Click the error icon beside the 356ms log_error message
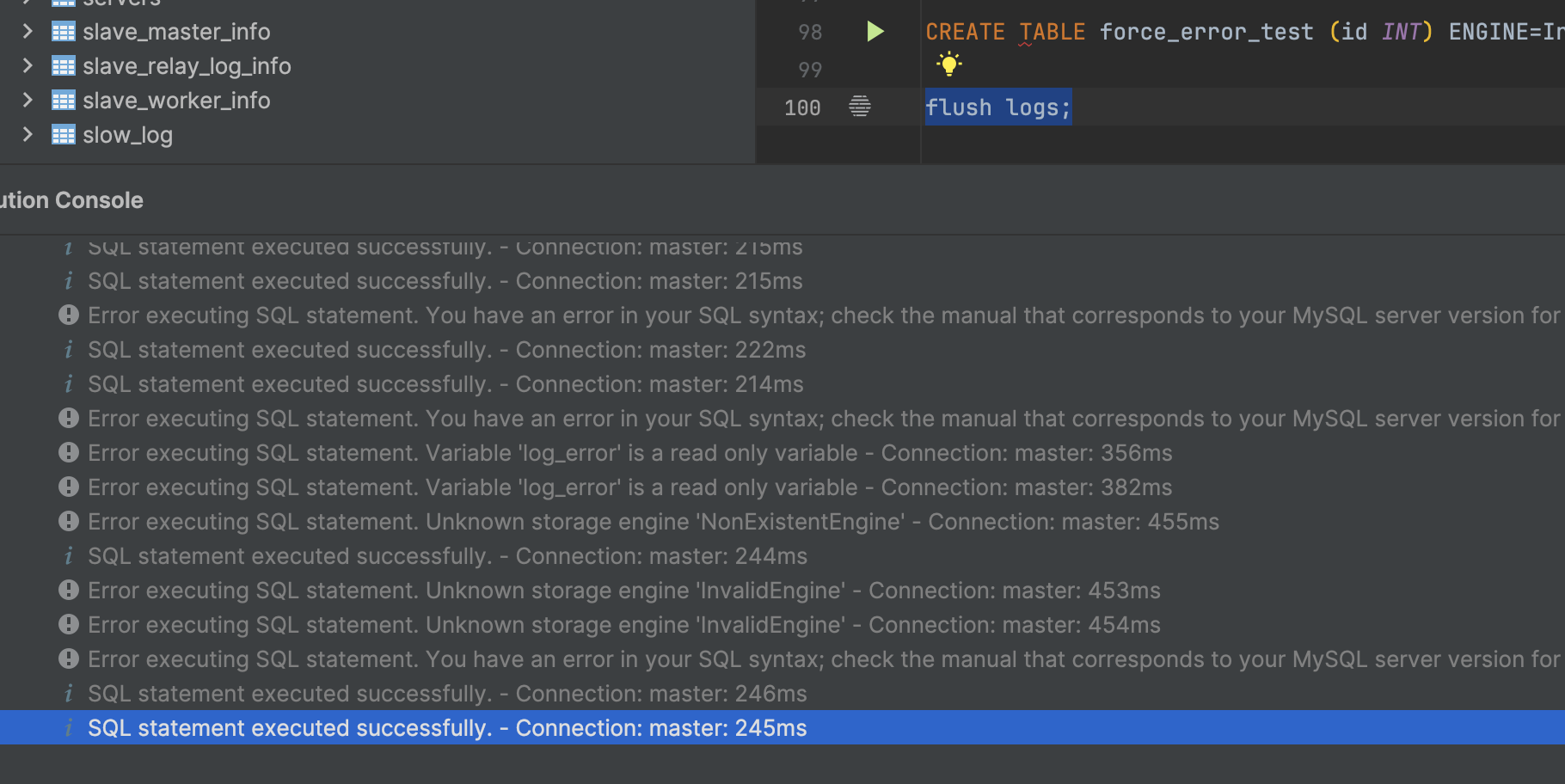Viewport: 1565px width, 784px height. click(x=68, y=453)
